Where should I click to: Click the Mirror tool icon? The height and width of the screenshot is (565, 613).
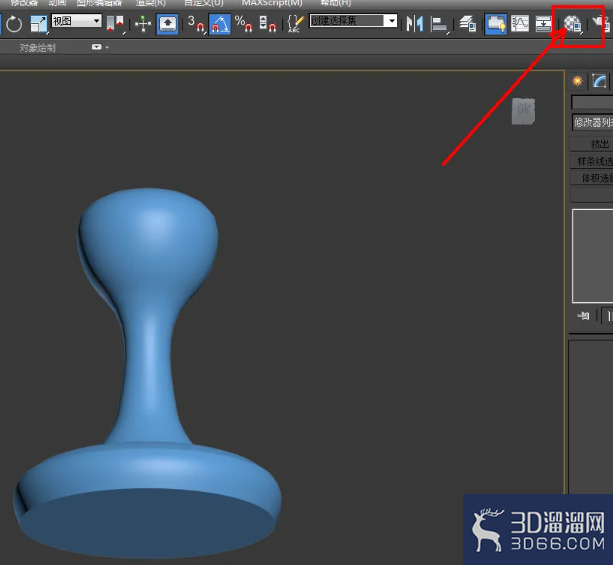click(414, 24)
